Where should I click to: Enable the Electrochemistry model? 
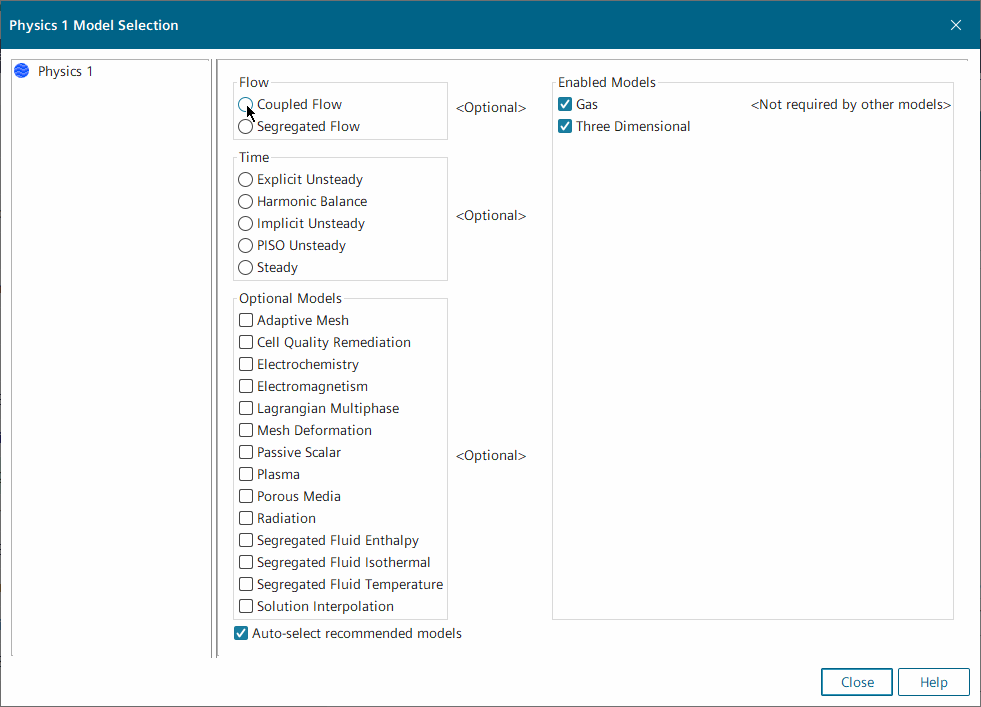pyautogui.click(x=246, y=365)
